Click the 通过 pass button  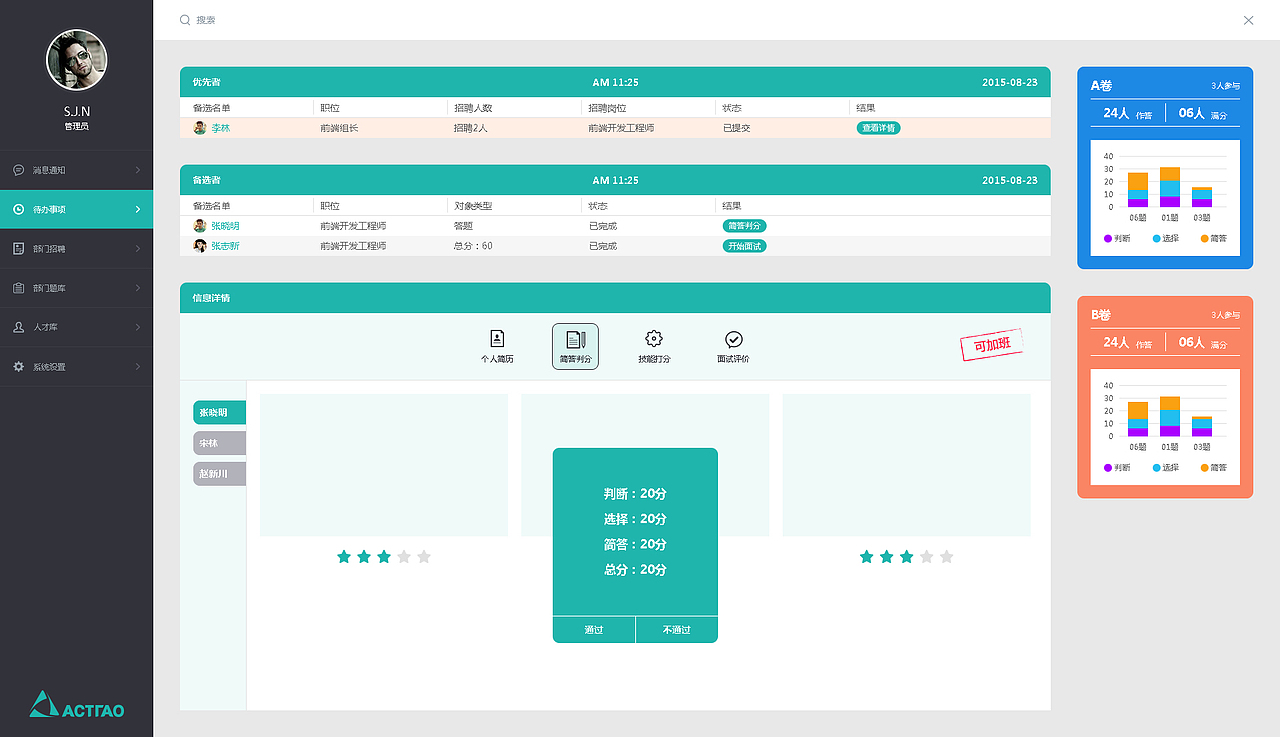point(594,629)
